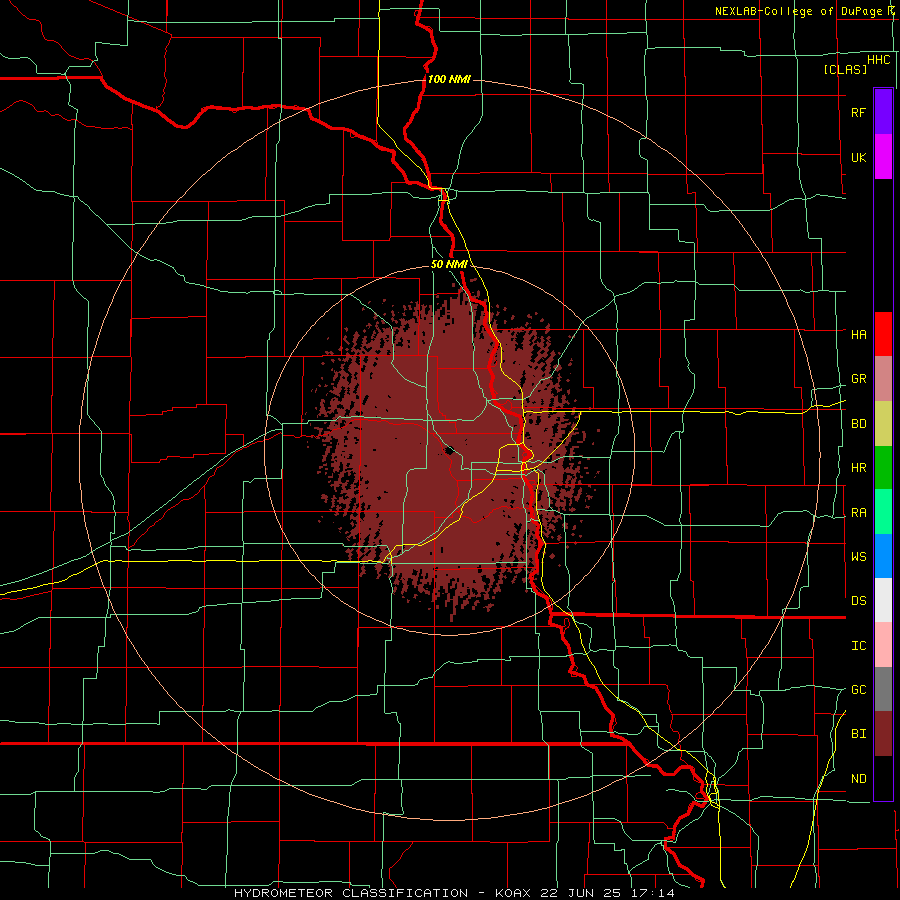Click the "IC" legend label

(858, 646)
